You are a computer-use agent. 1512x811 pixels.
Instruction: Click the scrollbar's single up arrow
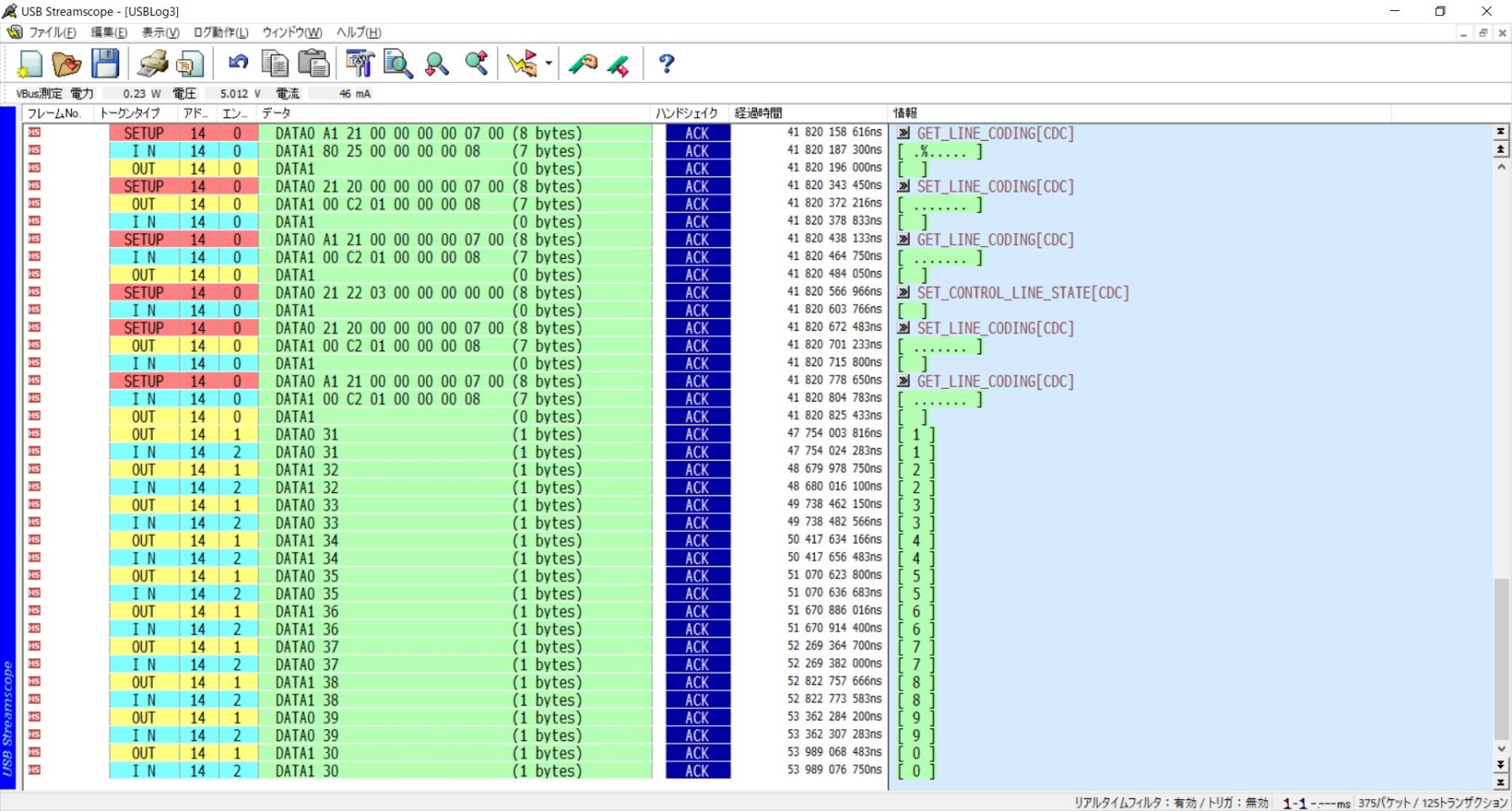click(1501, 167)
